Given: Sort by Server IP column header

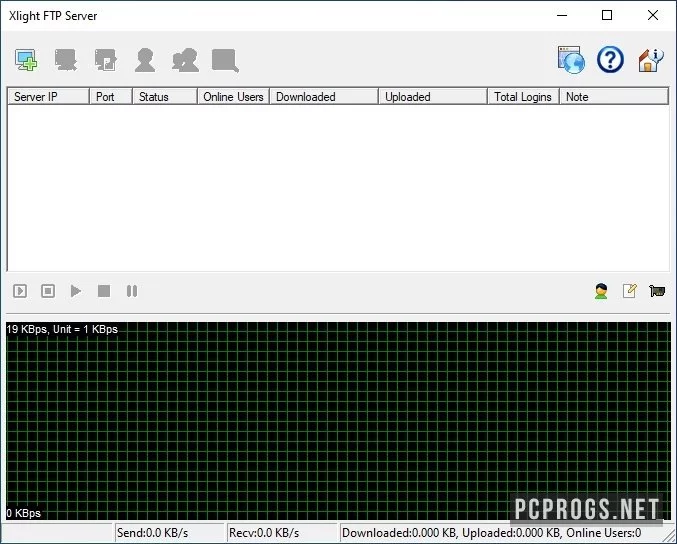Looking at the screenshot, I should coord(48,97).
